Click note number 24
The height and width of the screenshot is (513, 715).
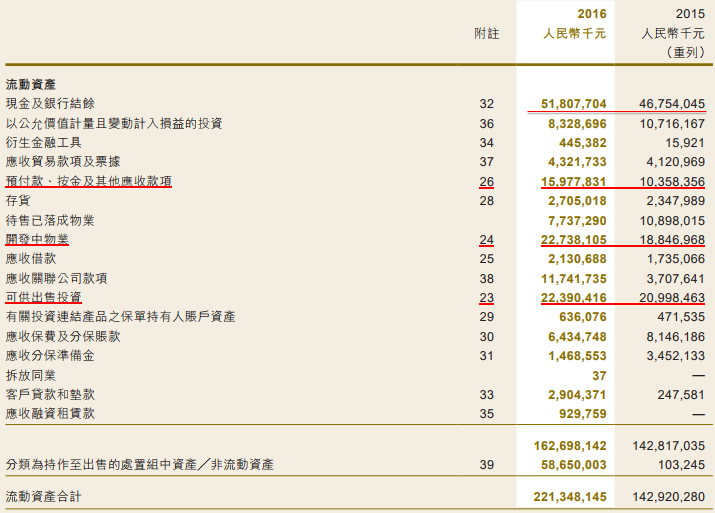[x=486, y=240]
